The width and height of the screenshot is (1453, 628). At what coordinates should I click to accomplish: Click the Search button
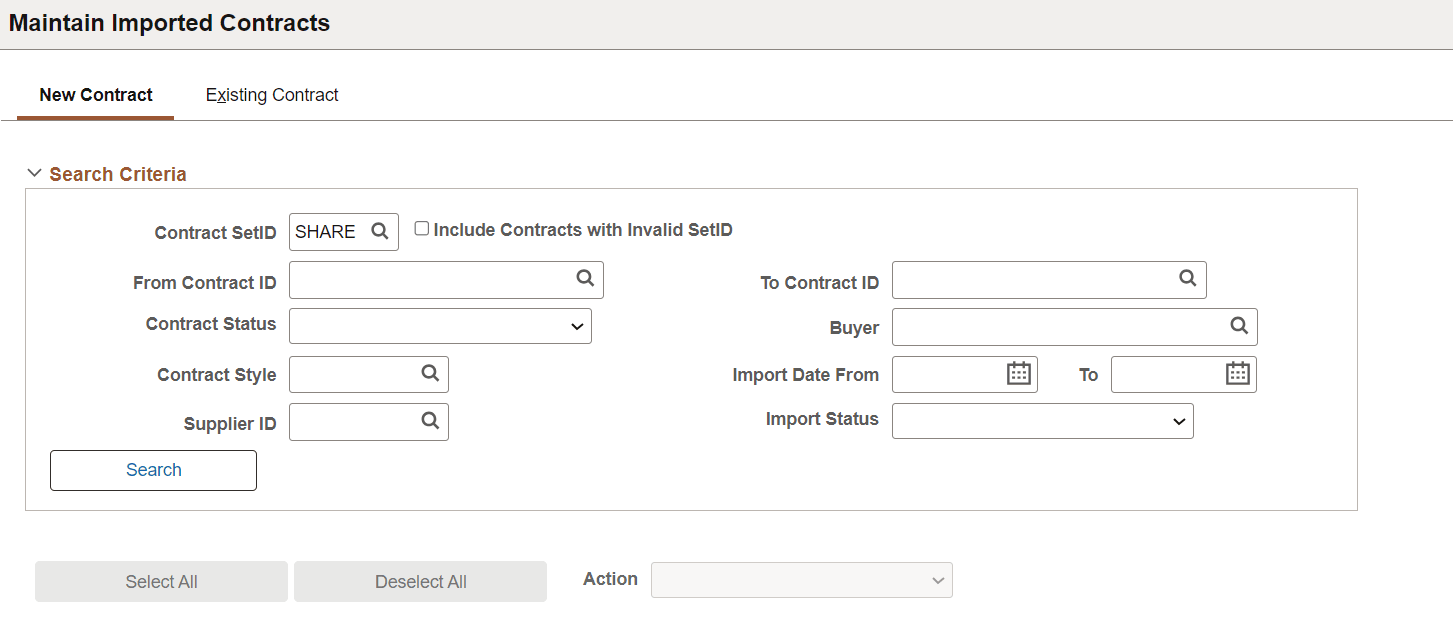(x=153, y=469)
